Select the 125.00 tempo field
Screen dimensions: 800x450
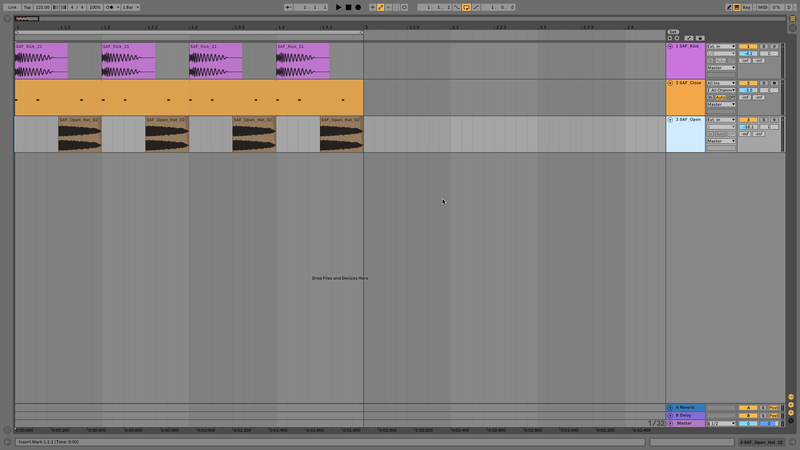point(42,7)
